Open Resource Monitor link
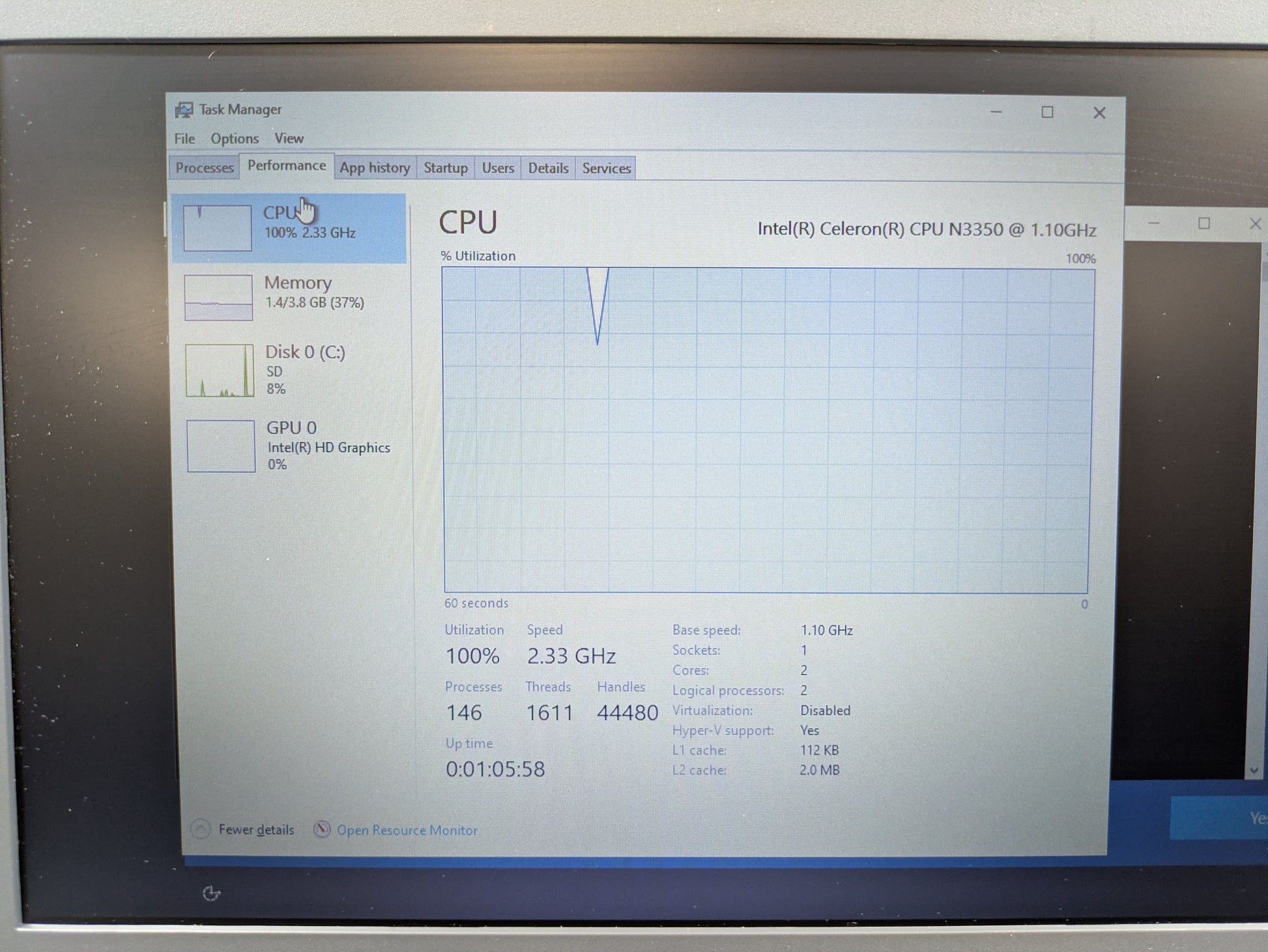 [x=407, y=830]
